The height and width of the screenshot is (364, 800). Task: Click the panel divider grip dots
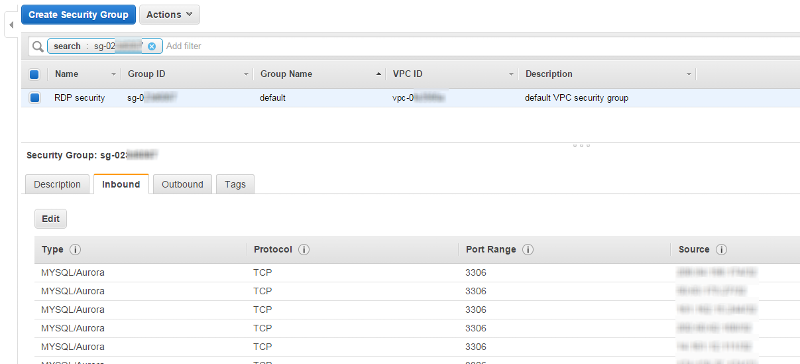(x=581, y=145)
